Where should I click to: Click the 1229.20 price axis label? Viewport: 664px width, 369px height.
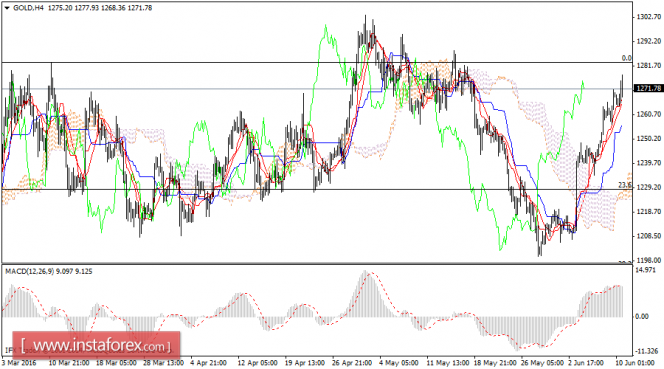click(x=649, y=187)
